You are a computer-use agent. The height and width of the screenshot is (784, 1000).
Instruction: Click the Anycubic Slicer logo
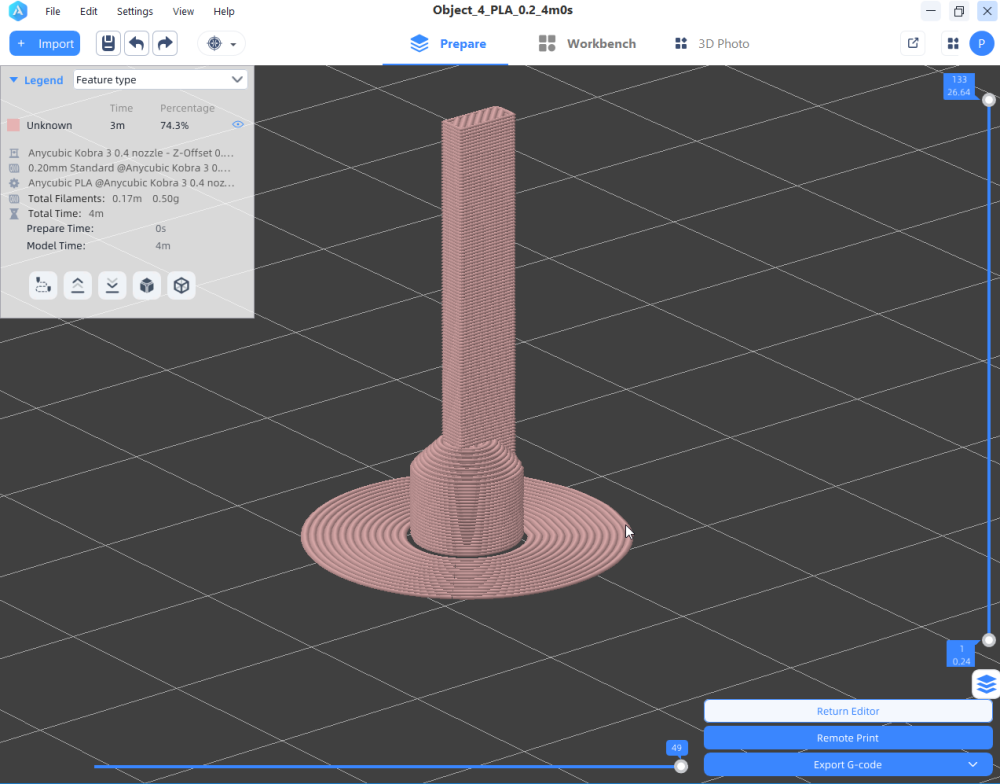pyautogui.click(x=18, y=11)
